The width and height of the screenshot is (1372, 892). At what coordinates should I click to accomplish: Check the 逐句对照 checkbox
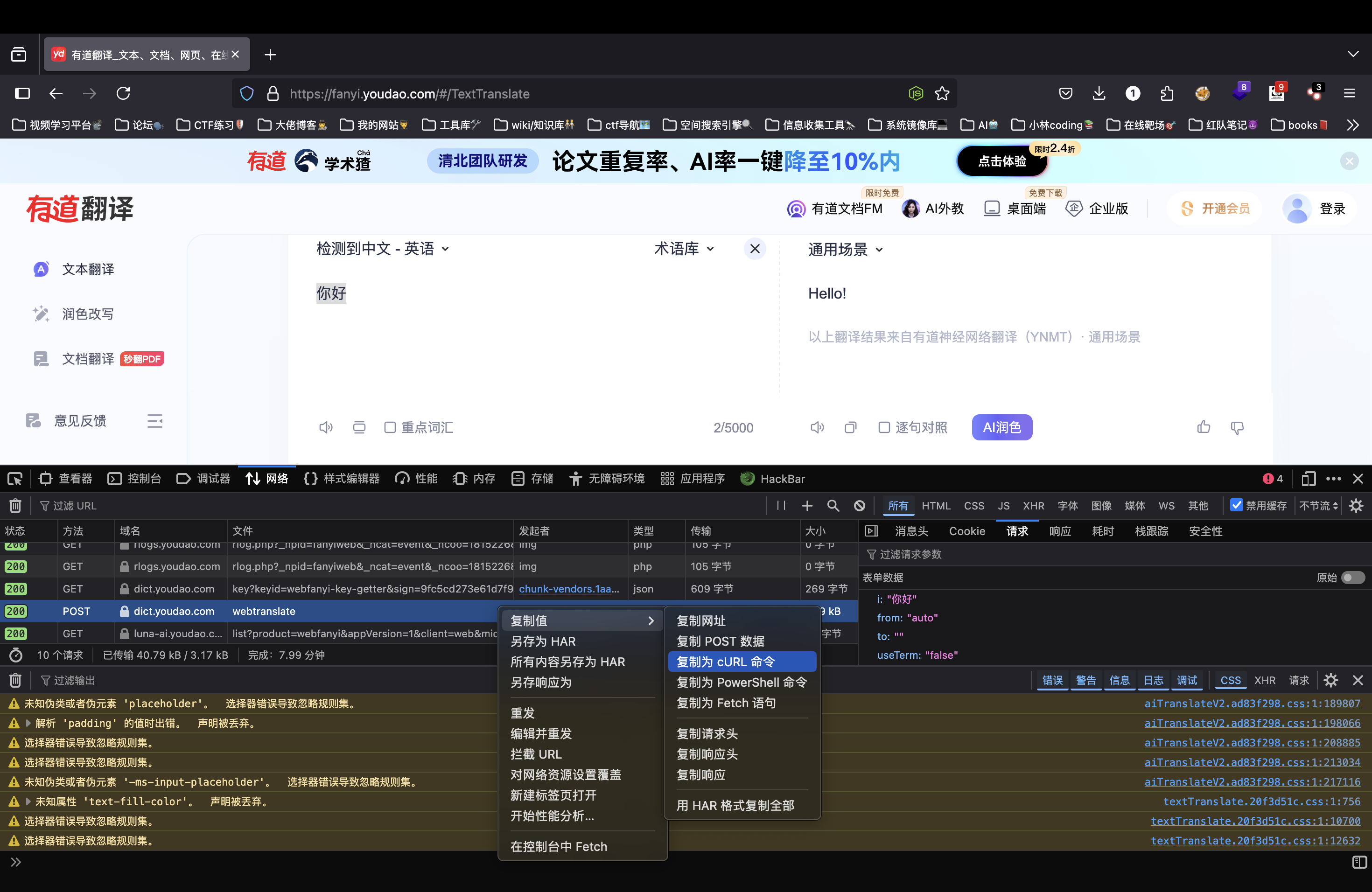tap(884, 427)
